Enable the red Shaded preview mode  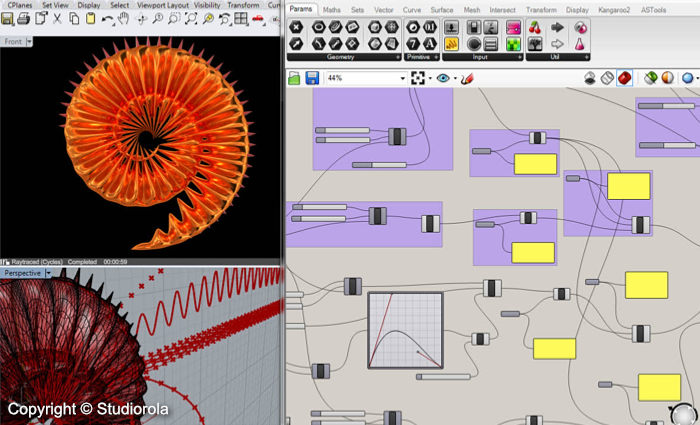click(625, 78)
